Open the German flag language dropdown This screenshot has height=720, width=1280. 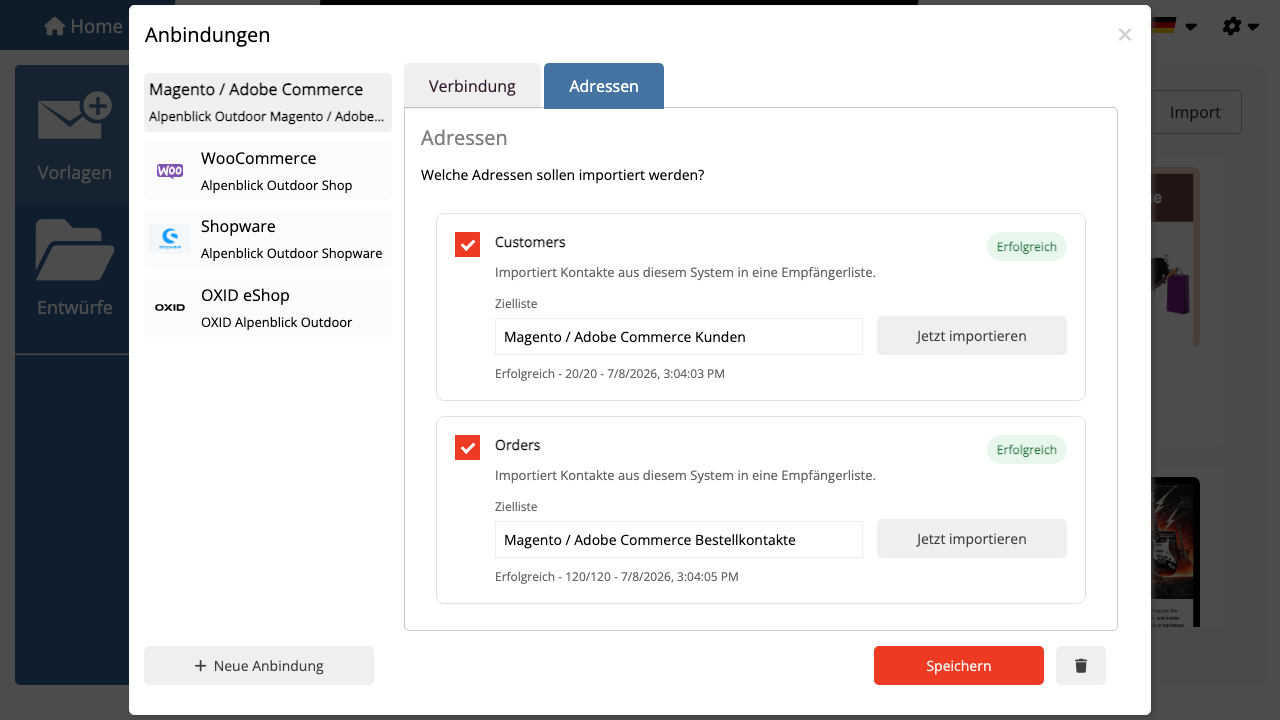pyautogui.click(x=1173, y=26)
